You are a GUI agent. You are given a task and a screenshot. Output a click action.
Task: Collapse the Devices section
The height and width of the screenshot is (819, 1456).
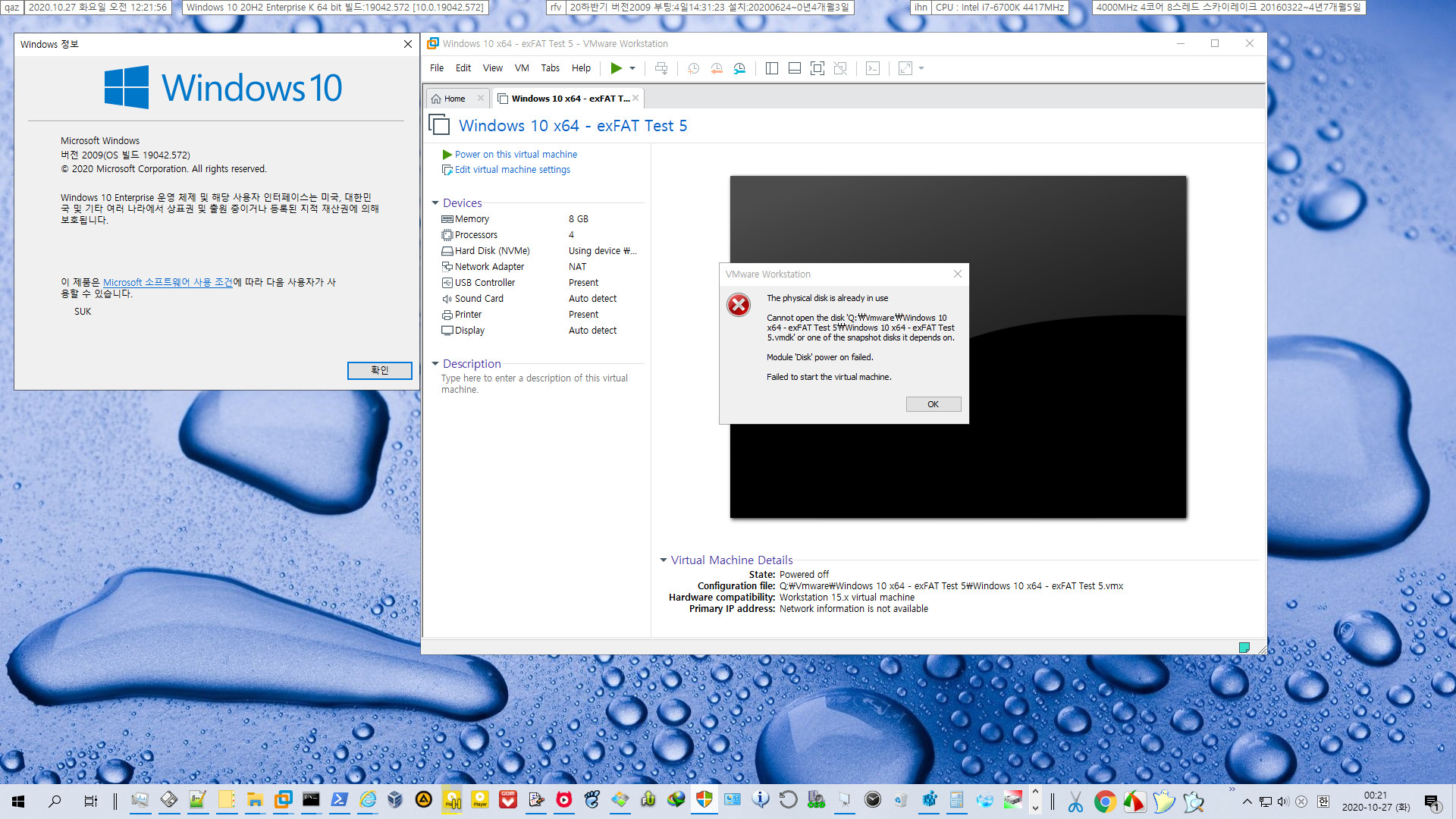point(435,203)
